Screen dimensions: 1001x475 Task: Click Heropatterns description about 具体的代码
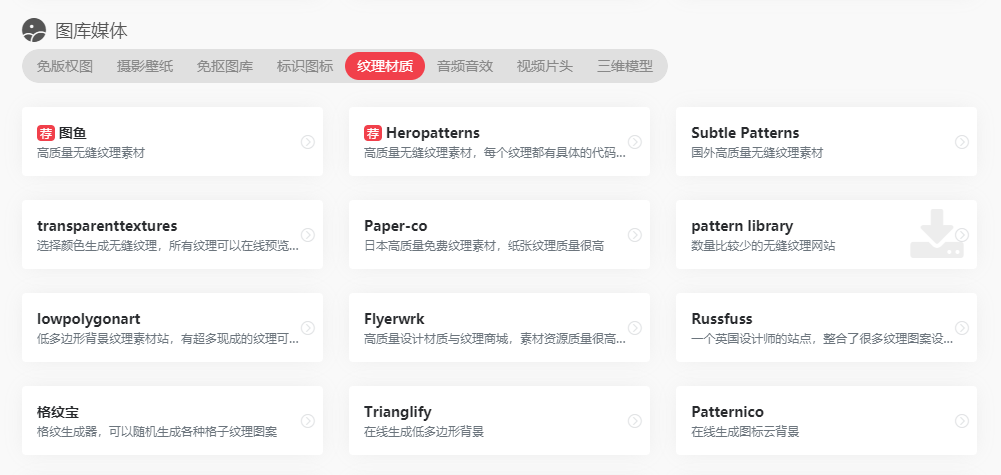(x=495, y=153)
